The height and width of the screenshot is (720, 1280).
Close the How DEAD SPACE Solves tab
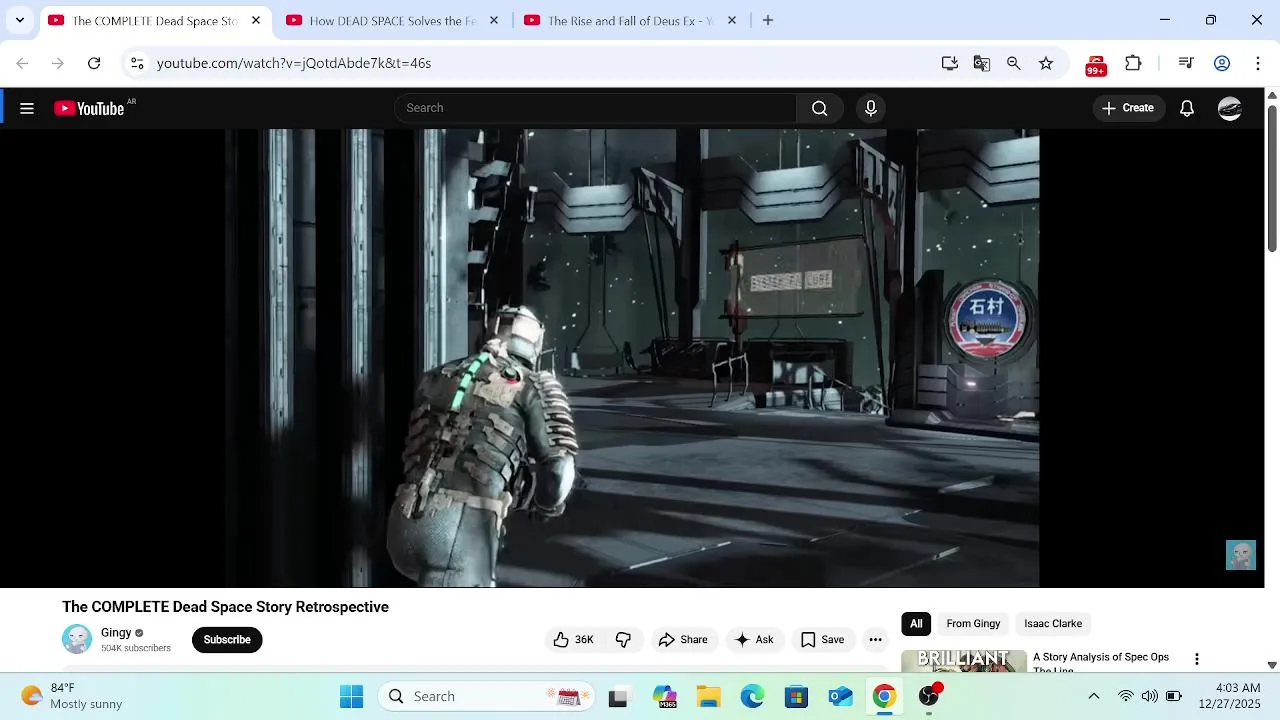494,20
